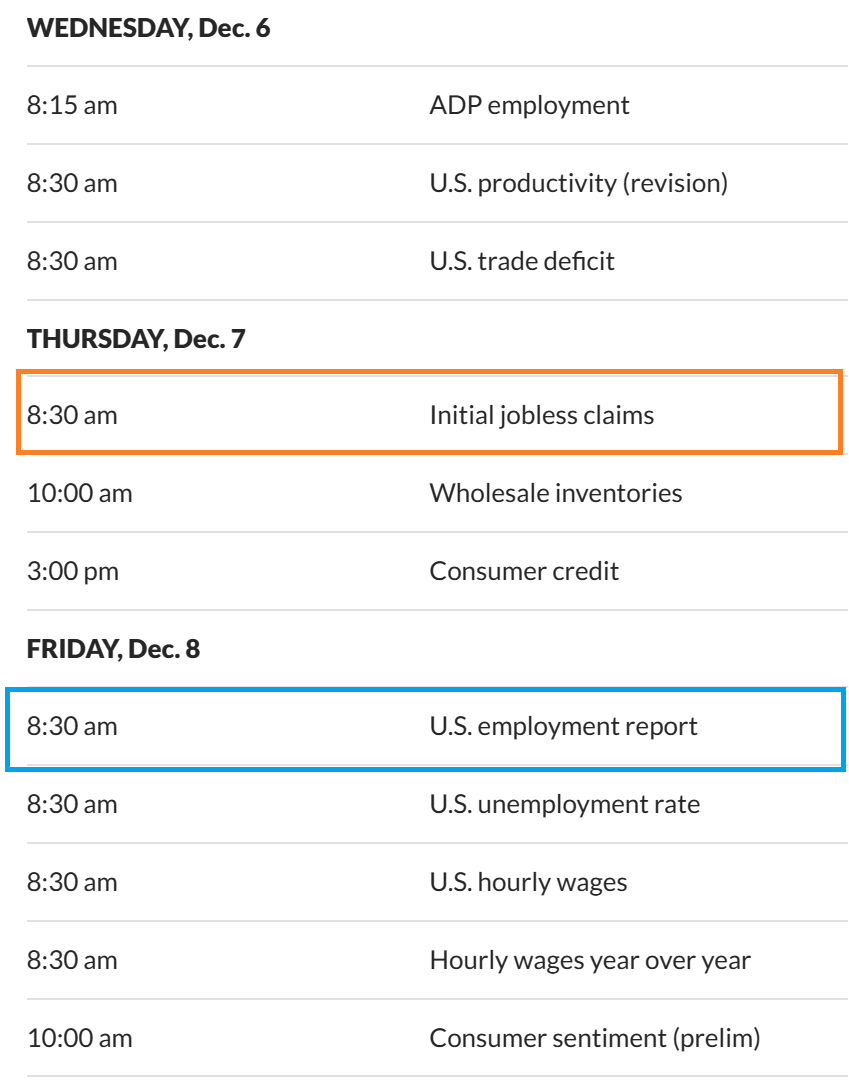Screen dimensions: 849x1083
Task: Click the 8:30 am time beside U.S. trade deficit
Action: pos(72,261)
